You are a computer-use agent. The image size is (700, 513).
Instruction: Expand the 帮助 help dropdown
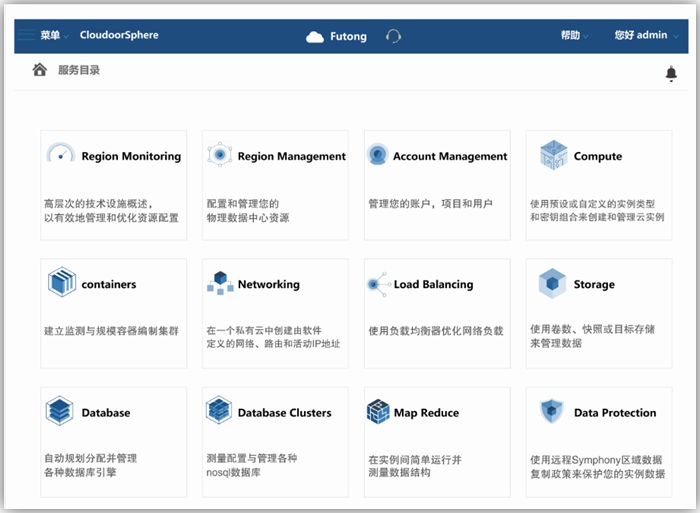(574, 35)
